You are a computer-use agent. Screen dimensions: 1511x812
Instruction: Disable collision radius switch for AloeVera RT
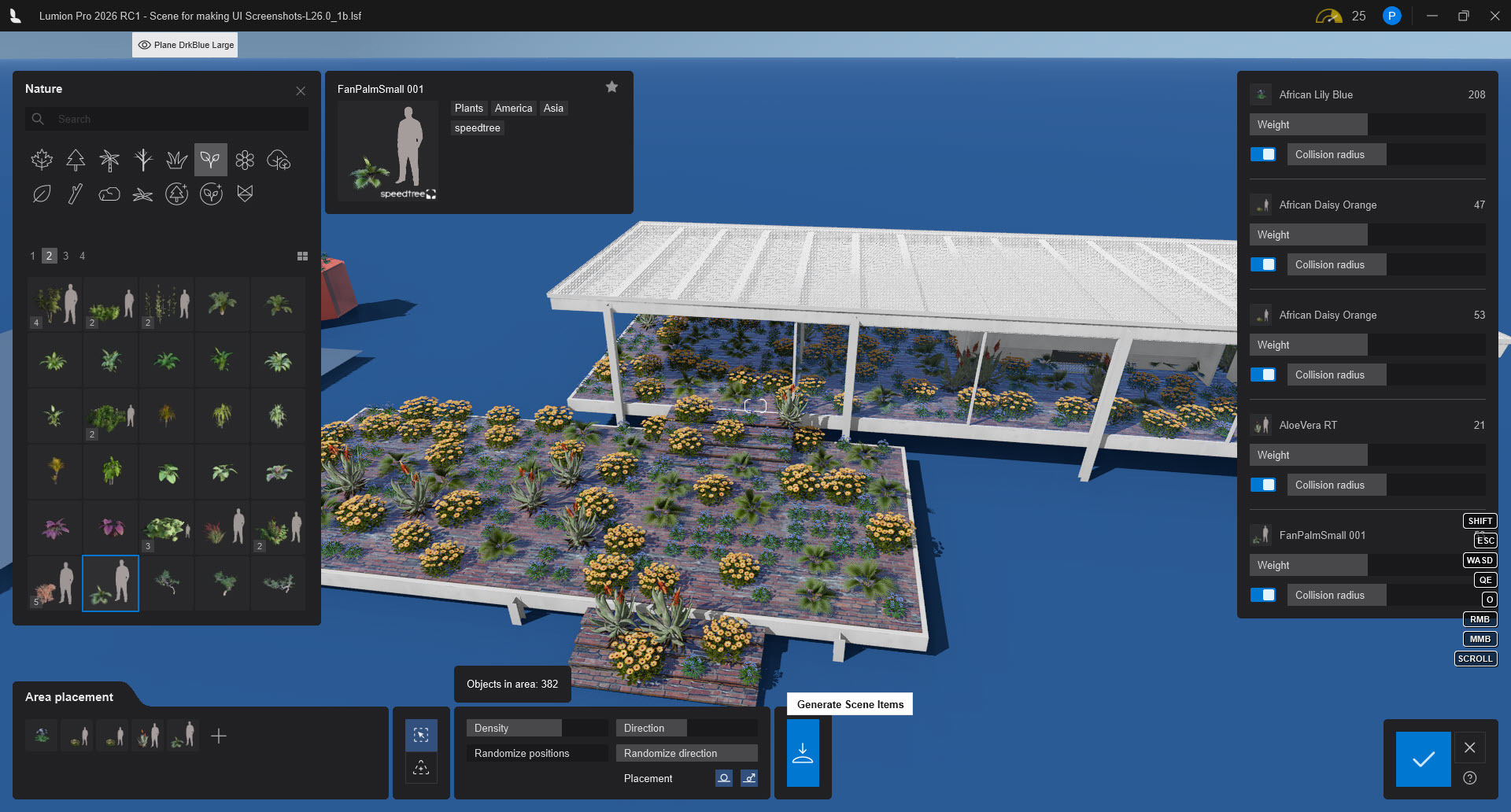[1263, 485]
